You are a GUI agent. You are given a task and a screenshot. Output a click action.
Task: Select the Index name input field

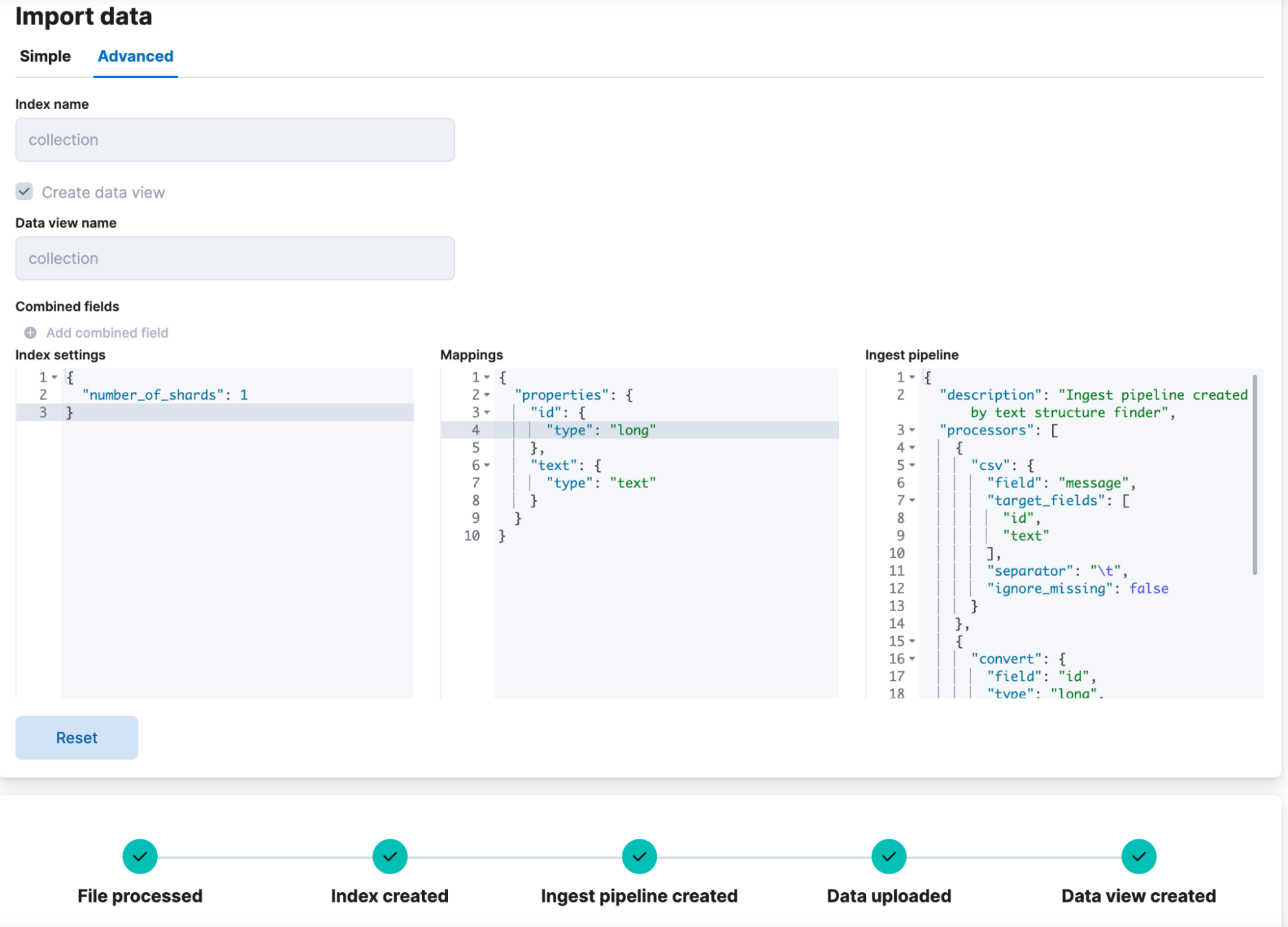click(x=235, y=140)
